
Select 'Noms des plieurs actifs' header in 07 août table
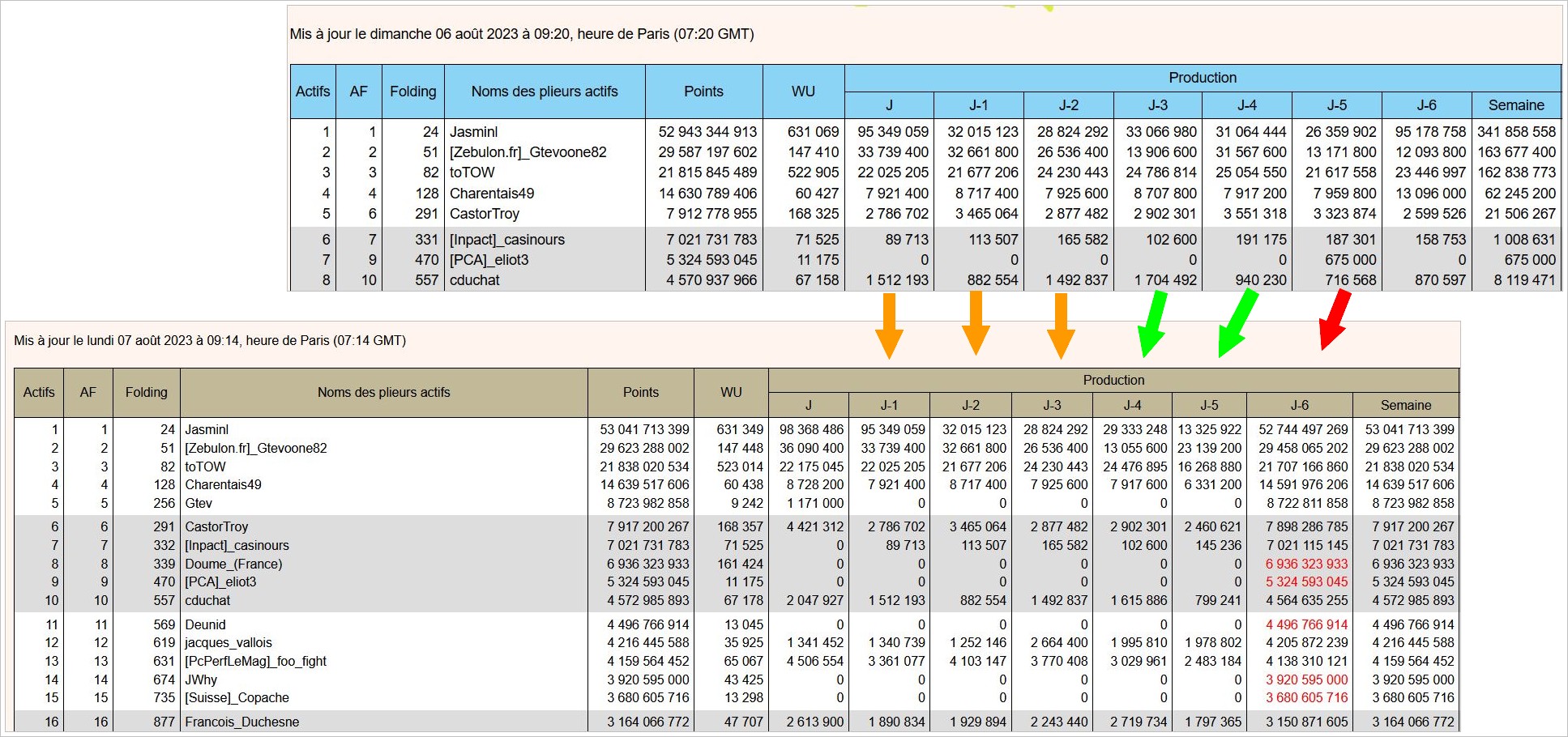click(383, 392)
